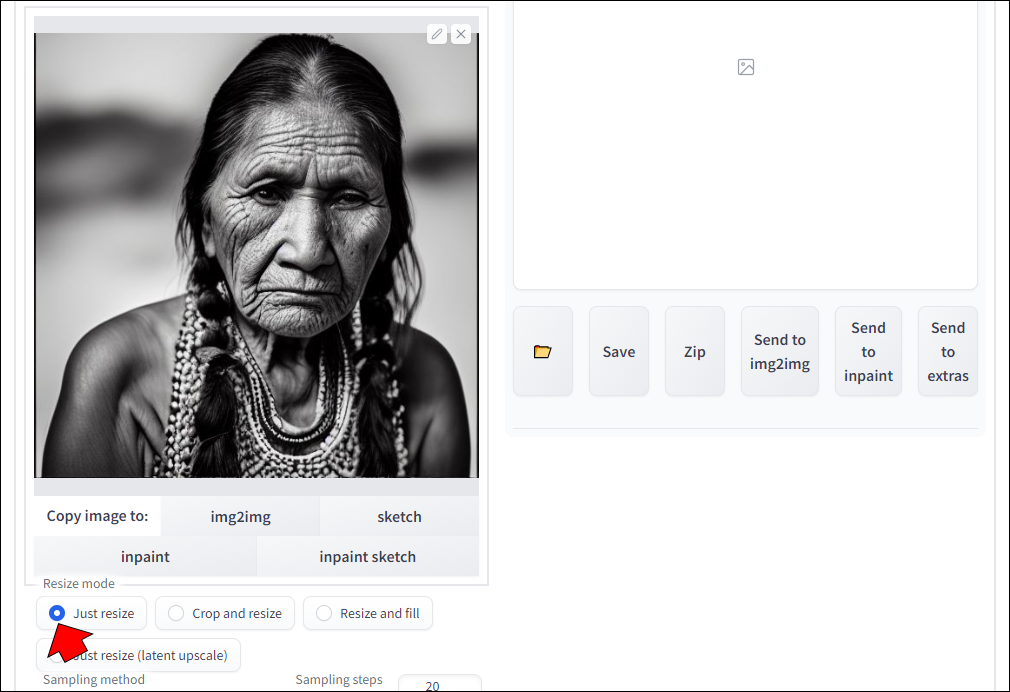This screenshot has height=692, width=1010.
Task: Select Crop and resize radio option
Action: pyautogui.click(x=225, y=613)
